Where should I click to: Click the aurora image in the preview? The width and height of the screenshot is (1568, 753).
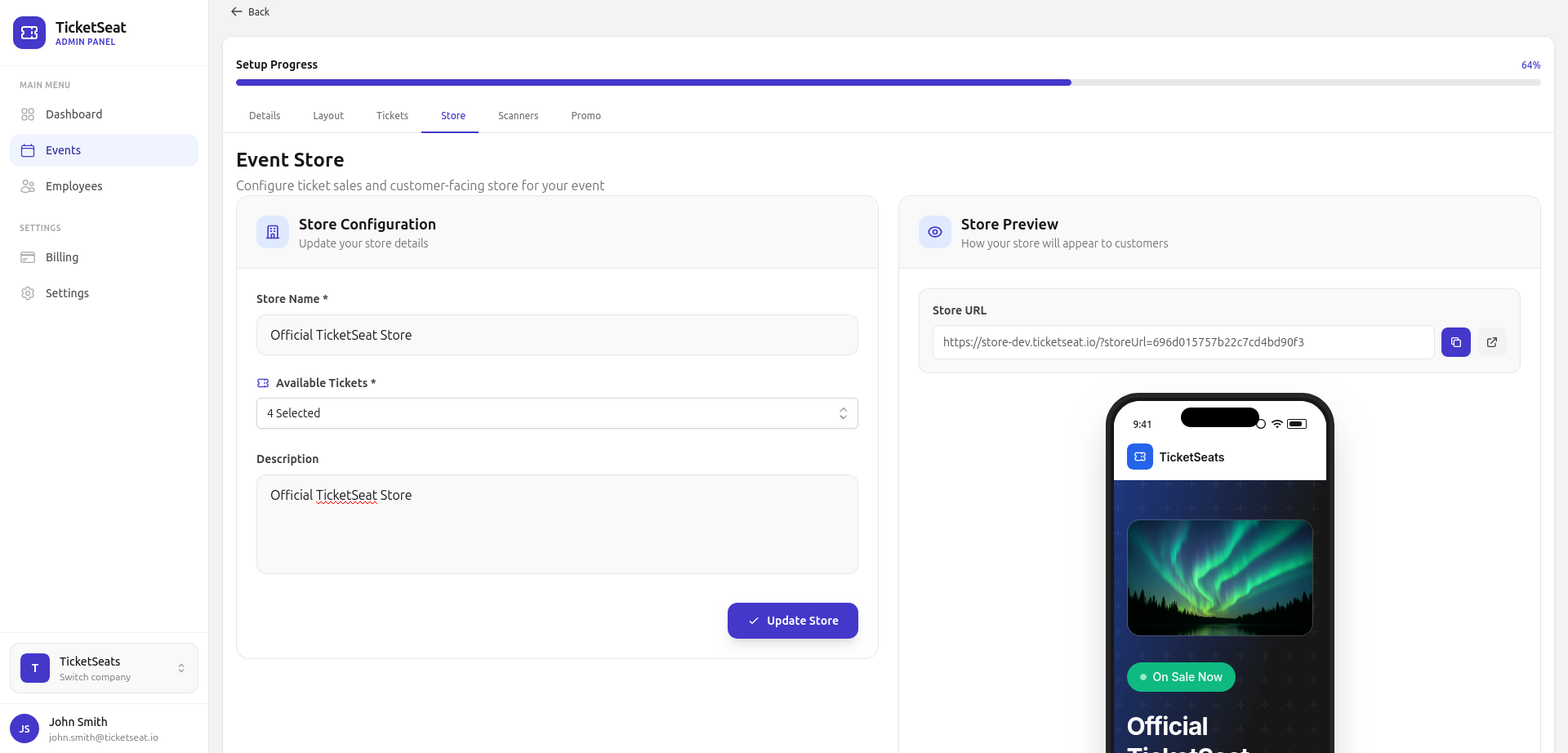coord(1219,577)
